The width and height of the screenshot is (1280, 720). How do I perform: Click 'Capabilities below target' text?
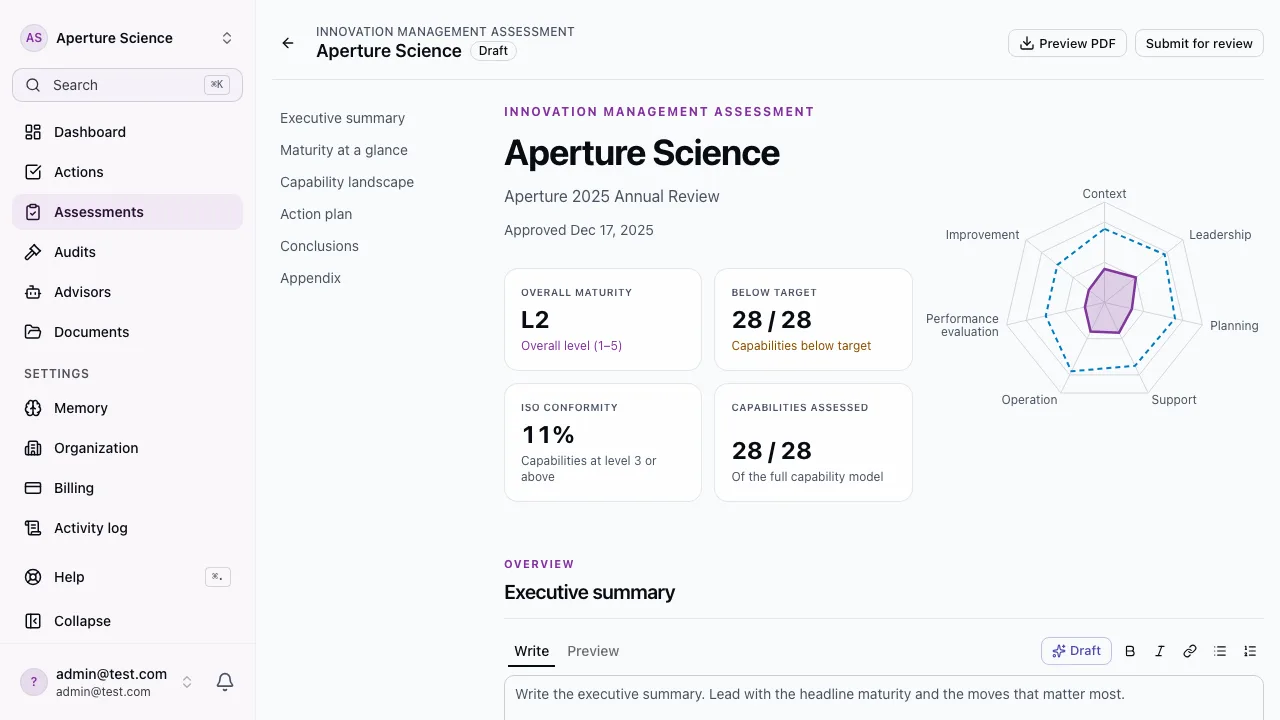(801, 346)
